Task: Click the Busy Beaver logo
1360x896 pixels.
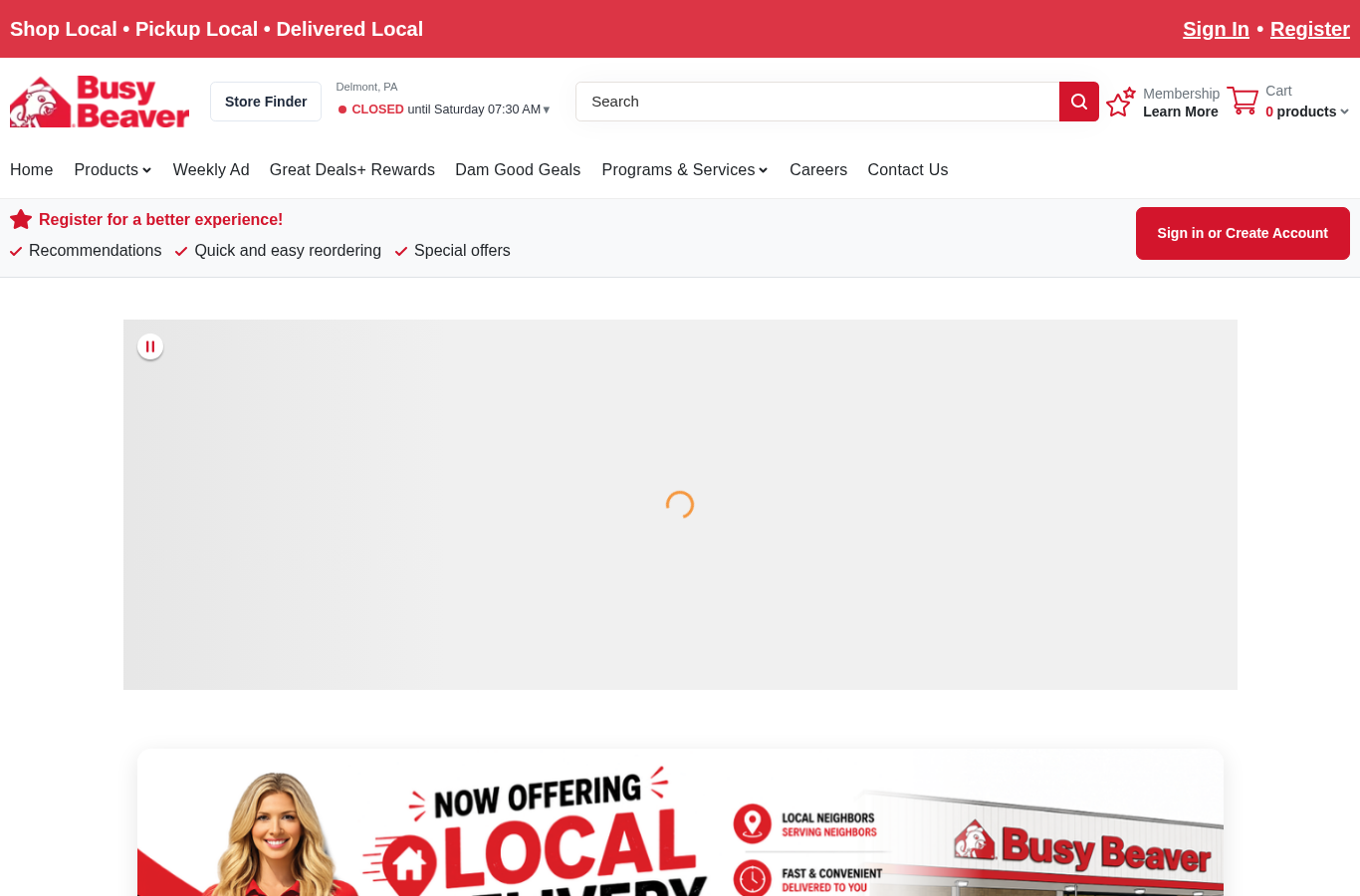Action: (100, 102)
